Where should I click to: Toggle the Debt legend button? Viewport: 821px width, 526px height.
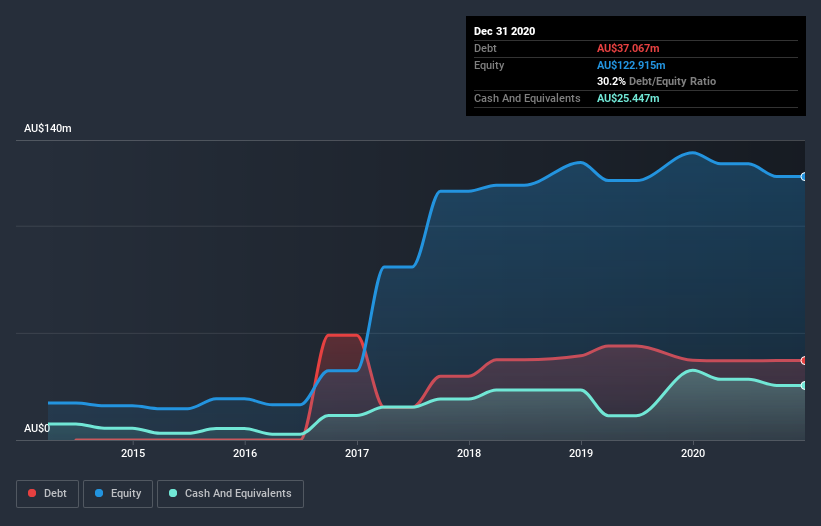[x=47, y=494]
